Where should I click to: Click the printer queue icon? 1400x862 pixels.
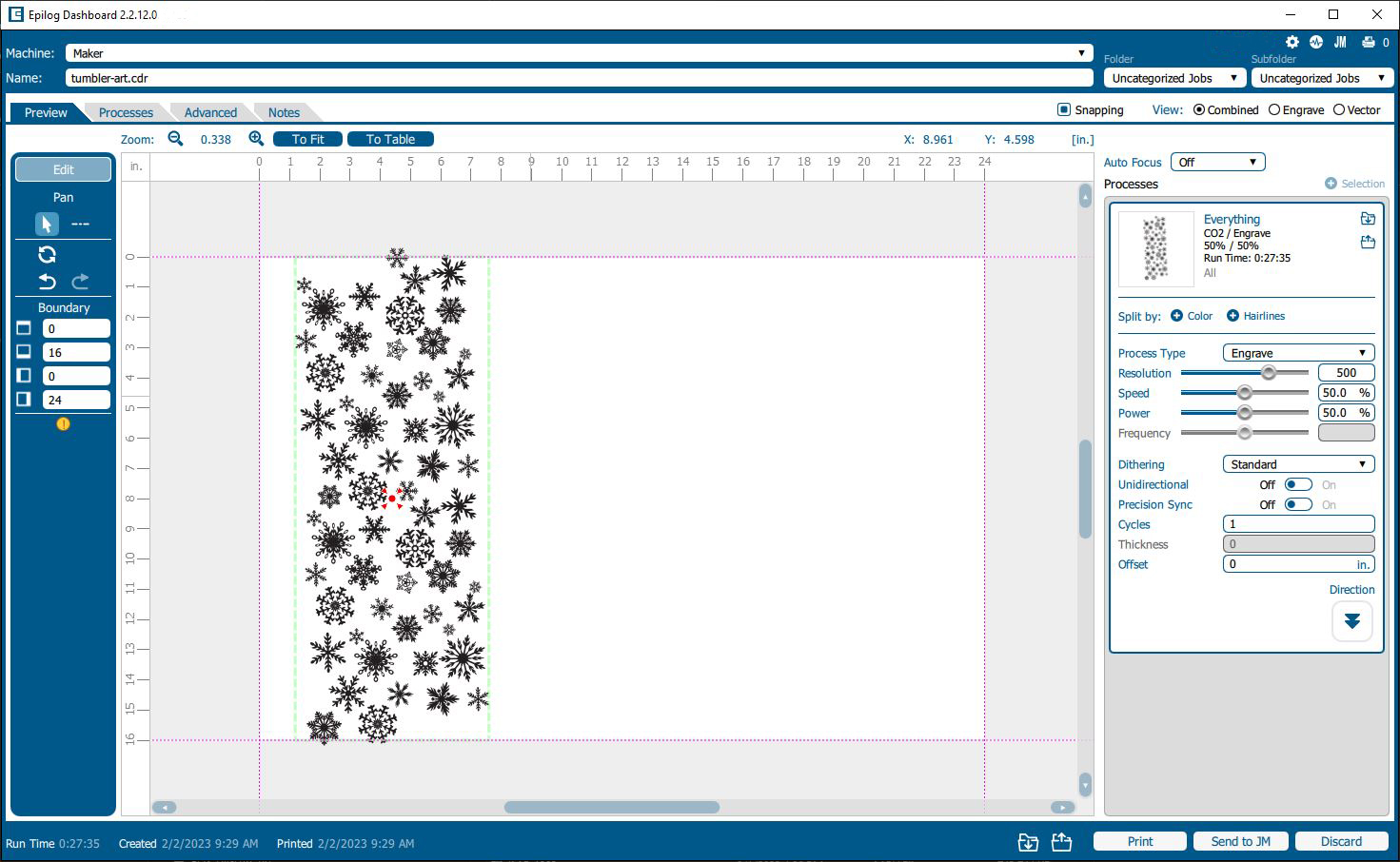pyautogui.click(x=1369, y=42)
